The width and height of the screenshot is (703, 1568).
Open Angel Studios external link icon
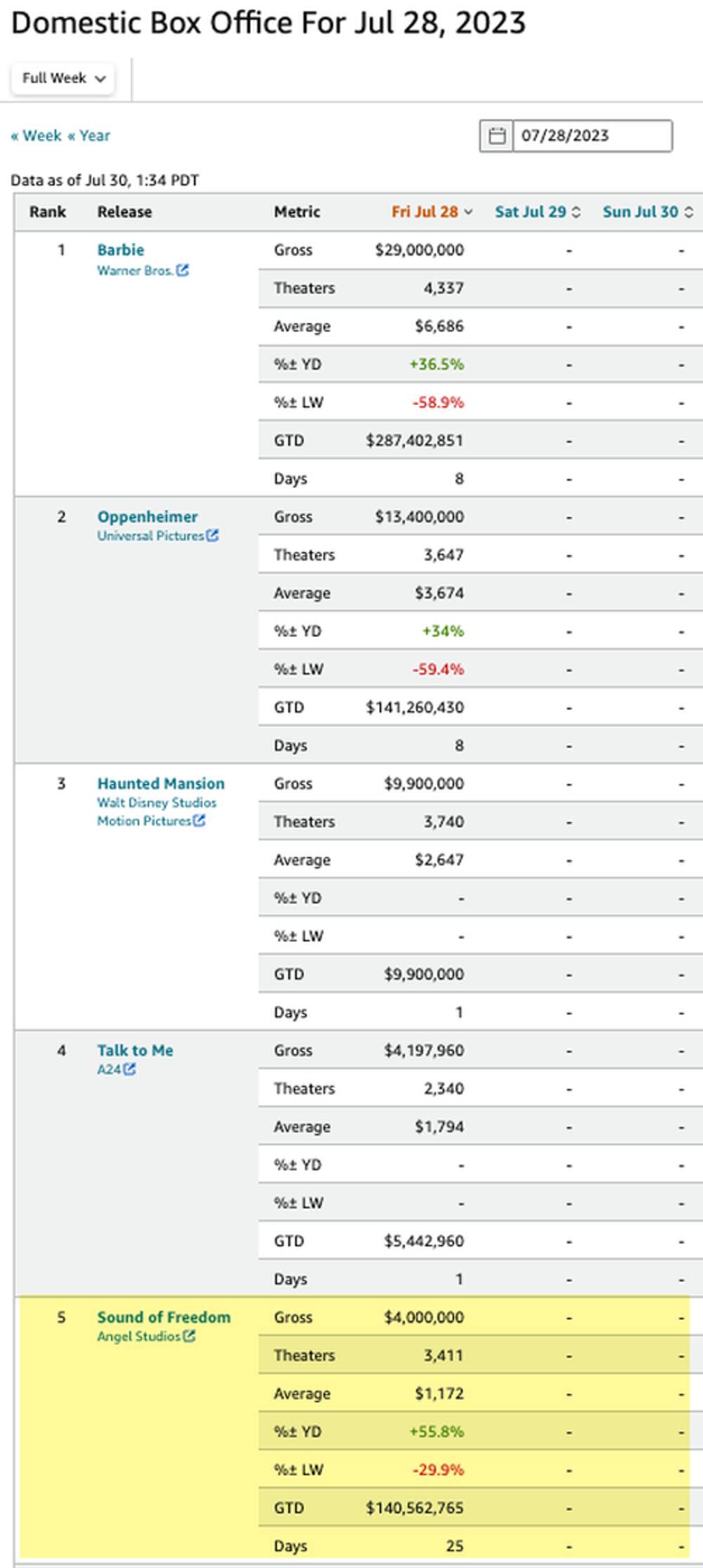pyautogui.click(x=189, y=1336)
